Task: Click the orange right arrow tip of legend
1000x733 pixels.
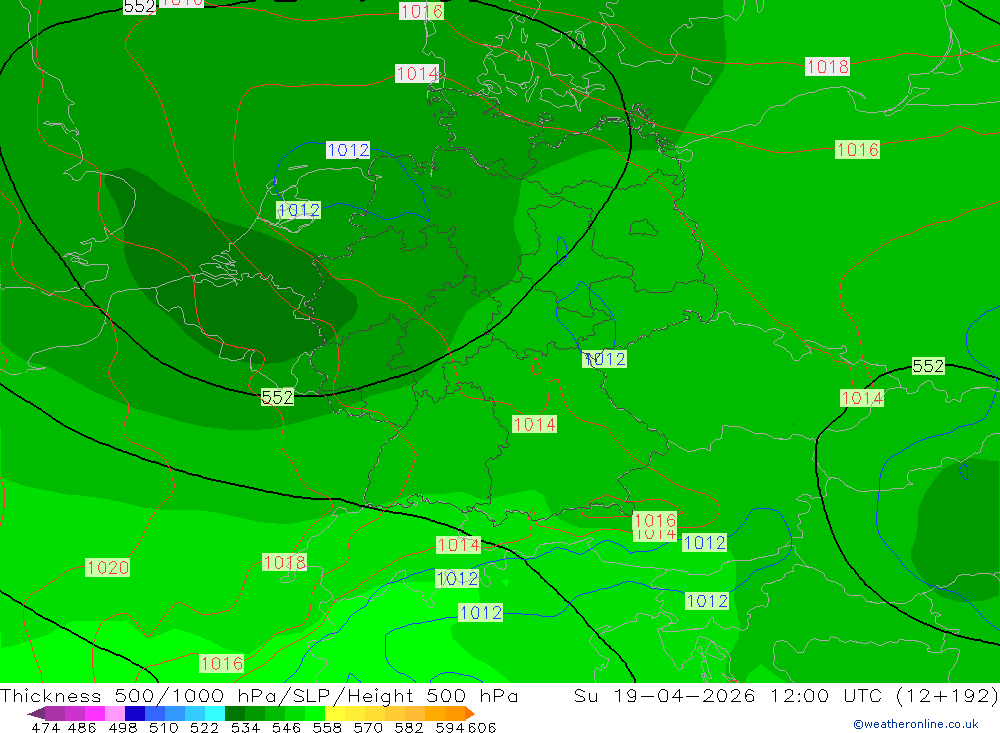Action: click(x=471, y=713)
